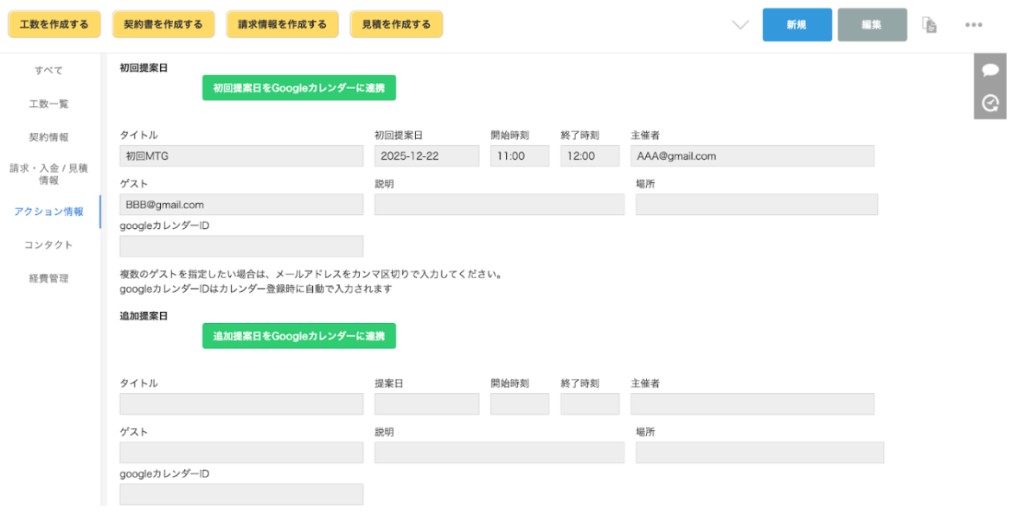This screenshot has height=520, width=1024.
Task: Click 終了時刻 field in 追加提案日 section
Action: tap(590, 404)
